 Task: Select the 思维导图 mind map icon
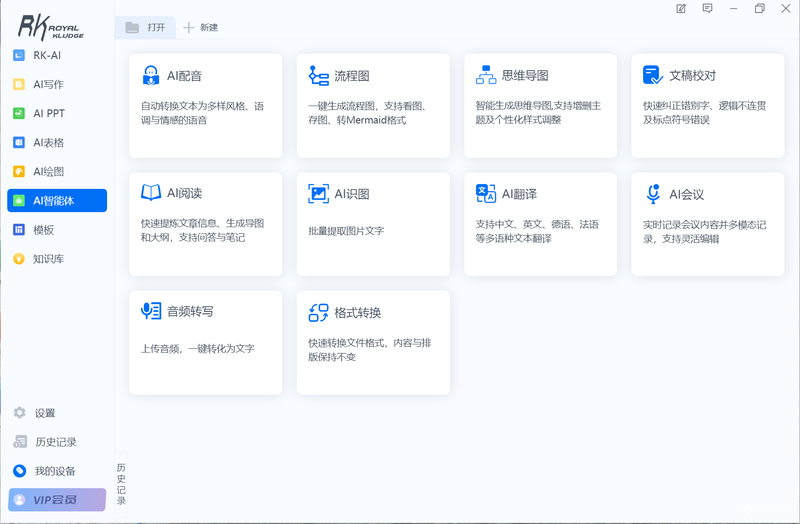pos(486,75)
